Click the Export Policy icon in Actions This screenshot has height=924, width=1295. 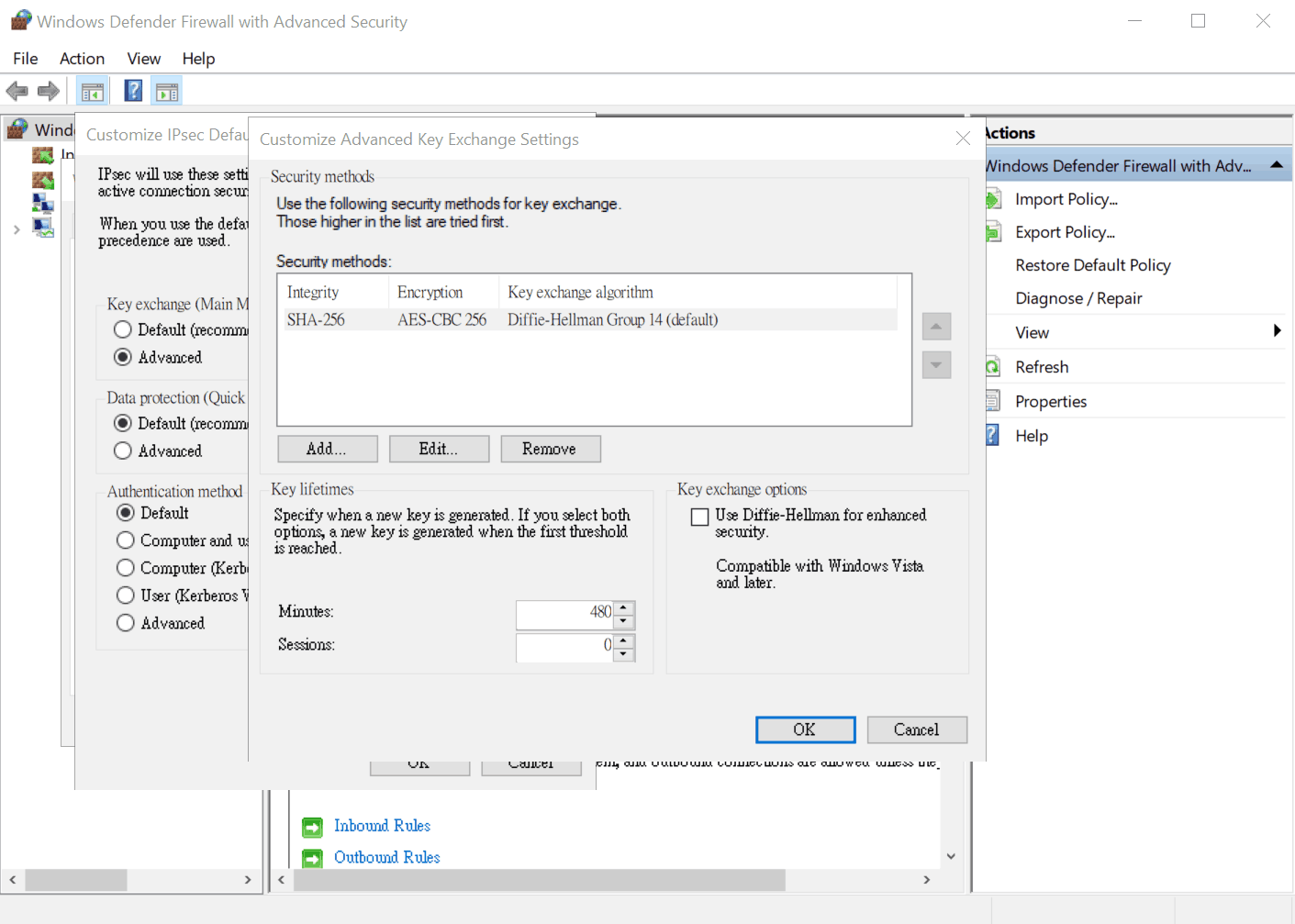993,232
